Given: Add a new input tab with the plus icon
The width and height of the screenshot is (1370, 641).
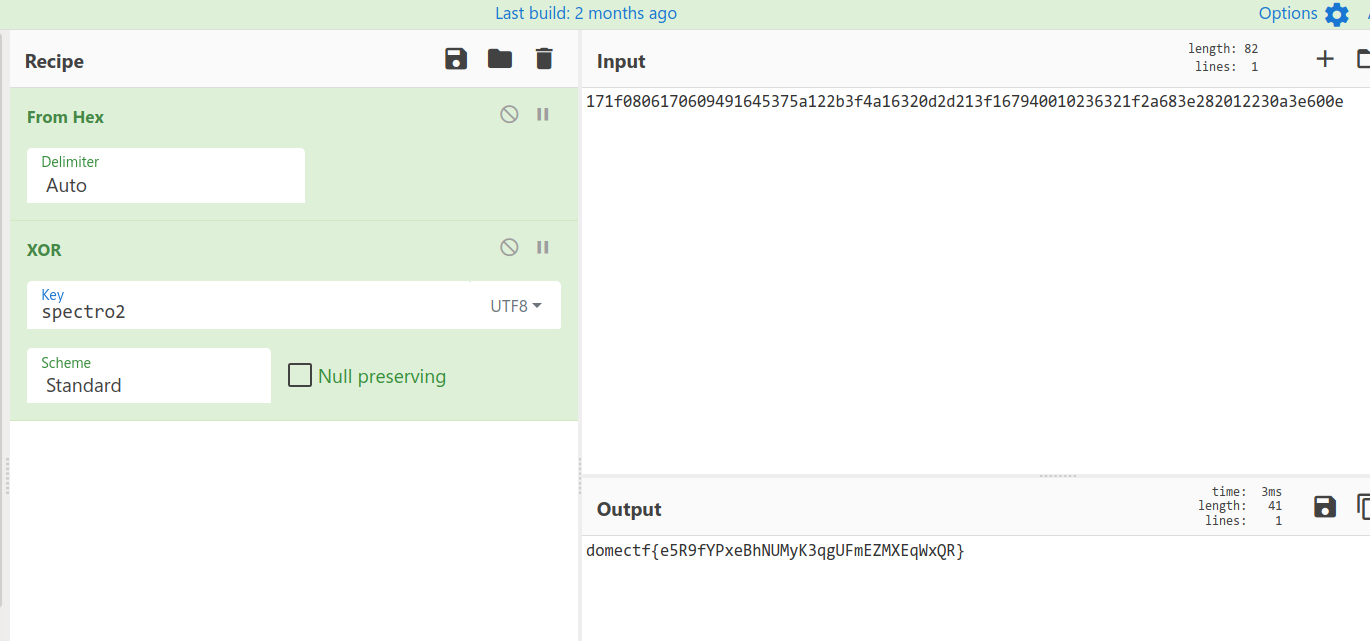Looking at the screenshot, I should 1325,59.
